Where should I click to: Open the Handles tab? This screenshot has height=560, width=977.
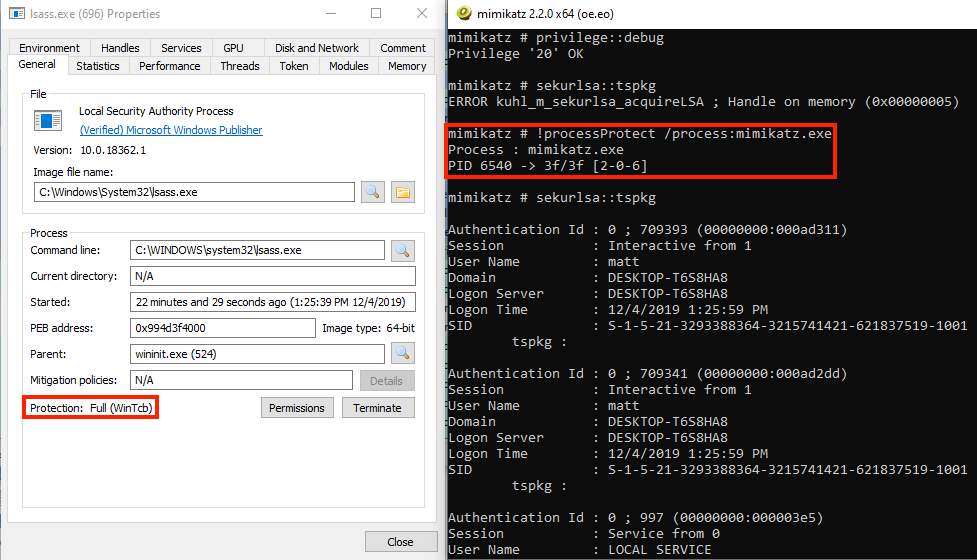[120, 48]
